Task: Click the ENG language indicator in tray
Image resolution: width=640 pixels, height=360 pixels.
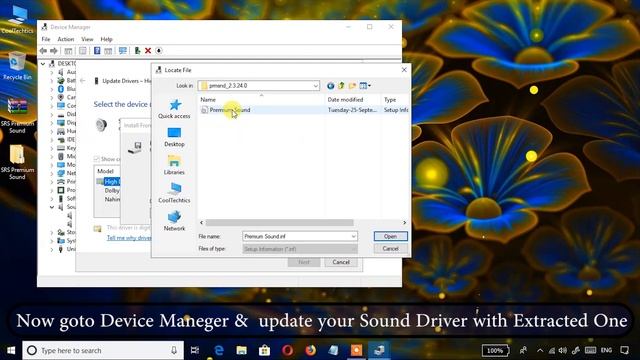Action: (x=607, y=350)
